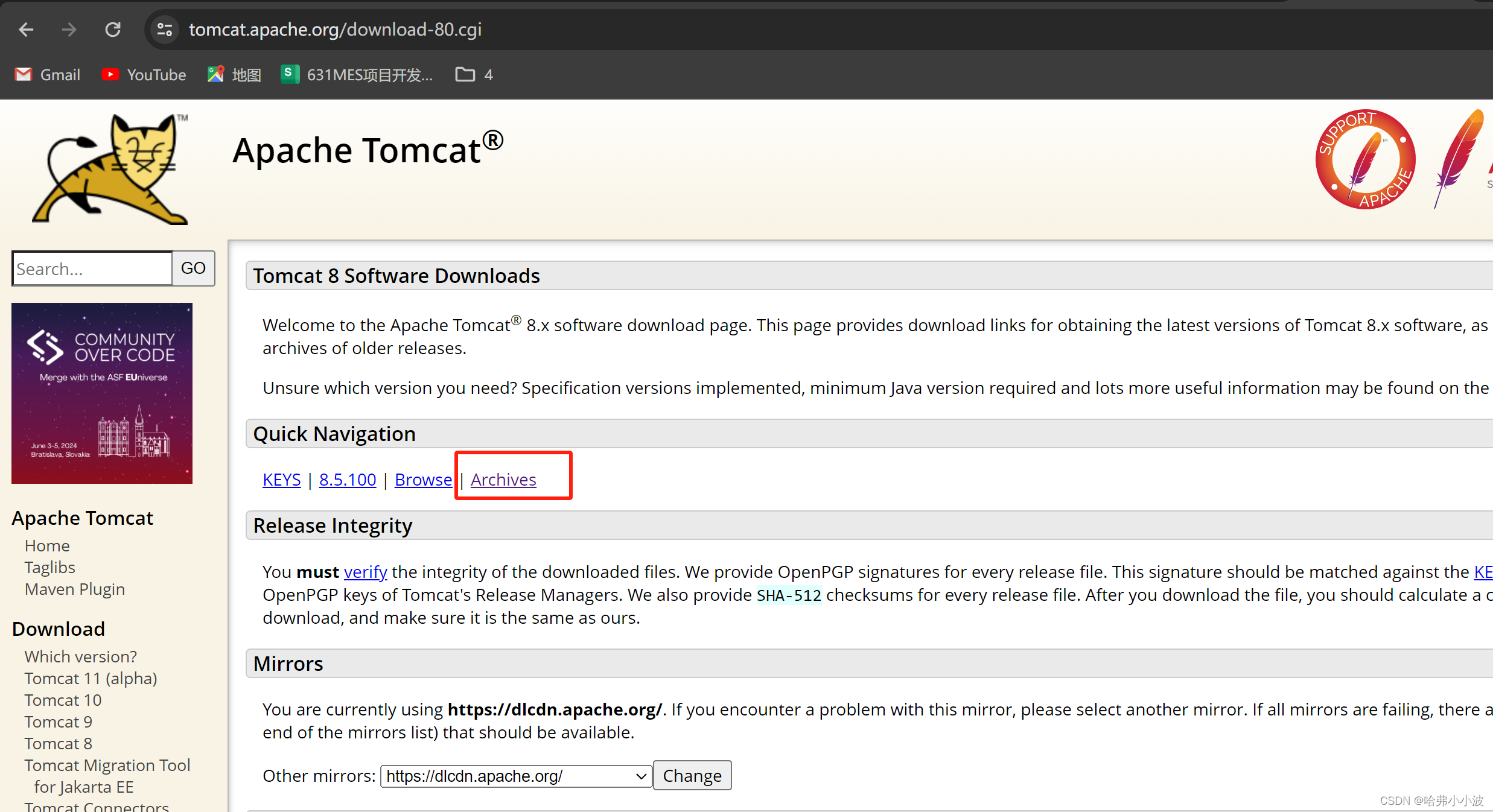Select Tomcat 10 in the sidebar
Viewport: 1493px width, 812px height.
click(62, 700)
